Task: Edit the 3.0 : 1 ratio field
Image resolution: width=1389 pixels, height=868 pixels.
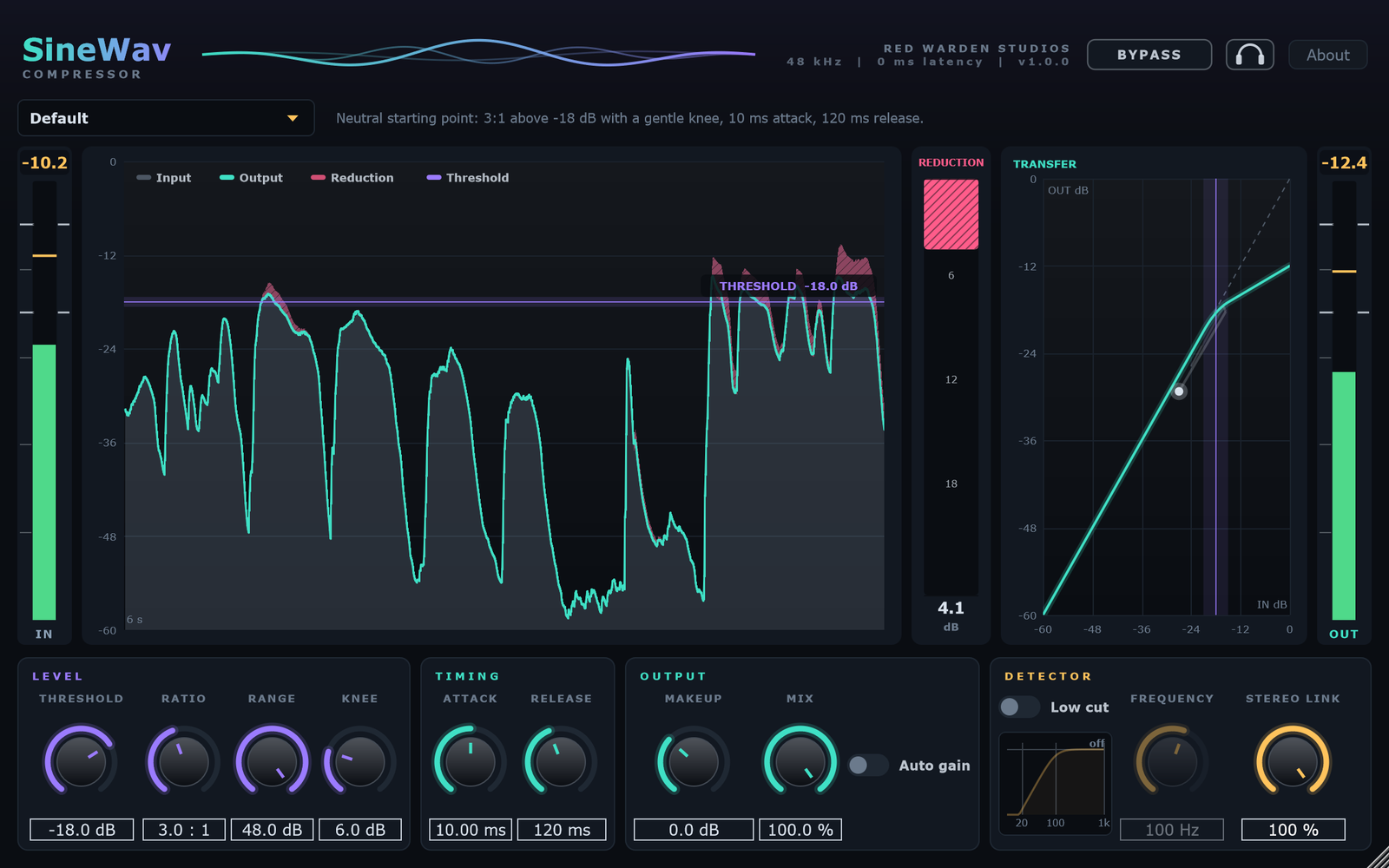Action: [x=184, y=830]
